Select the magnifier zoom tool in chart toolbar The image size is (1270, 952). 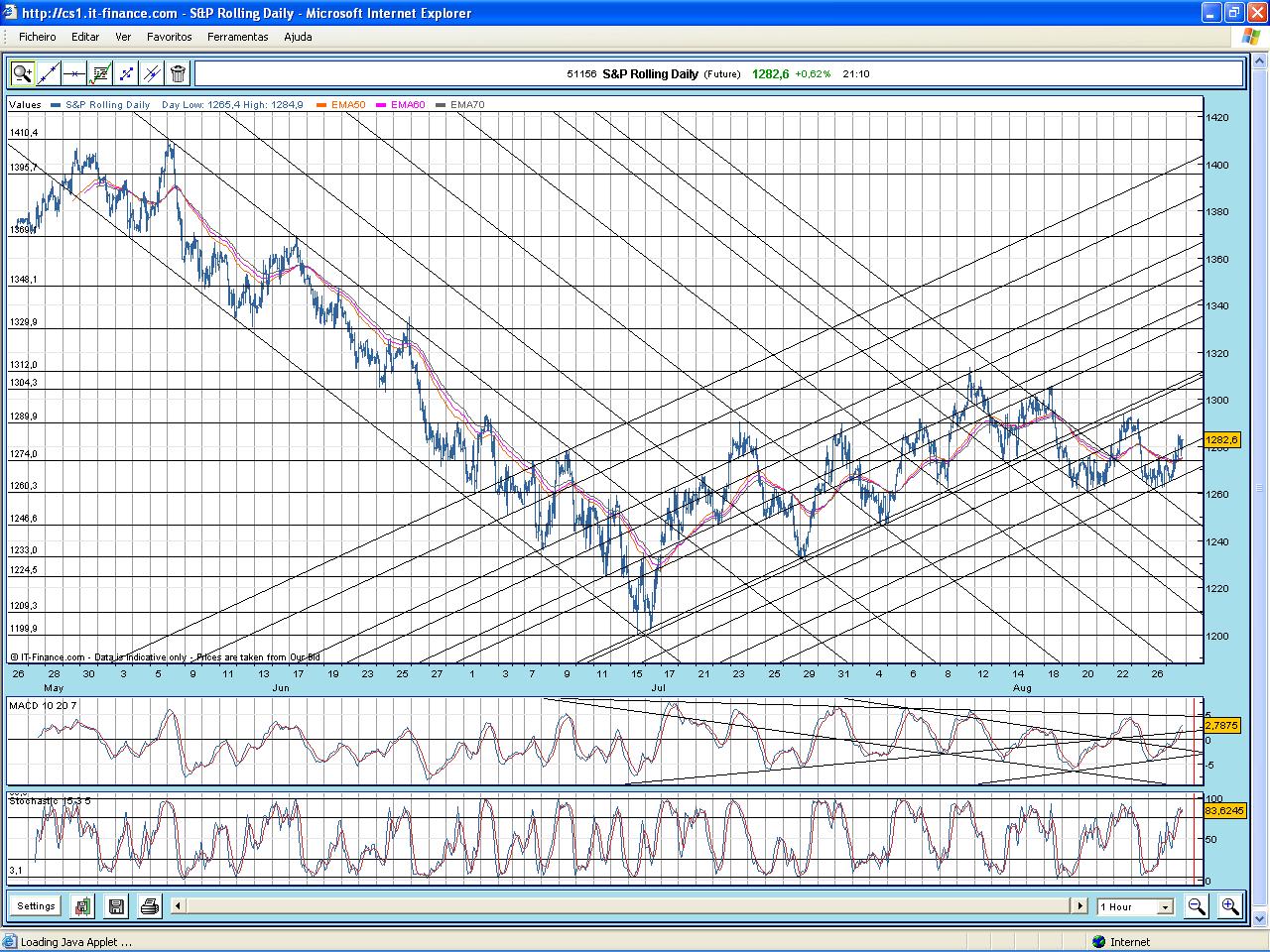coord(23,73)
